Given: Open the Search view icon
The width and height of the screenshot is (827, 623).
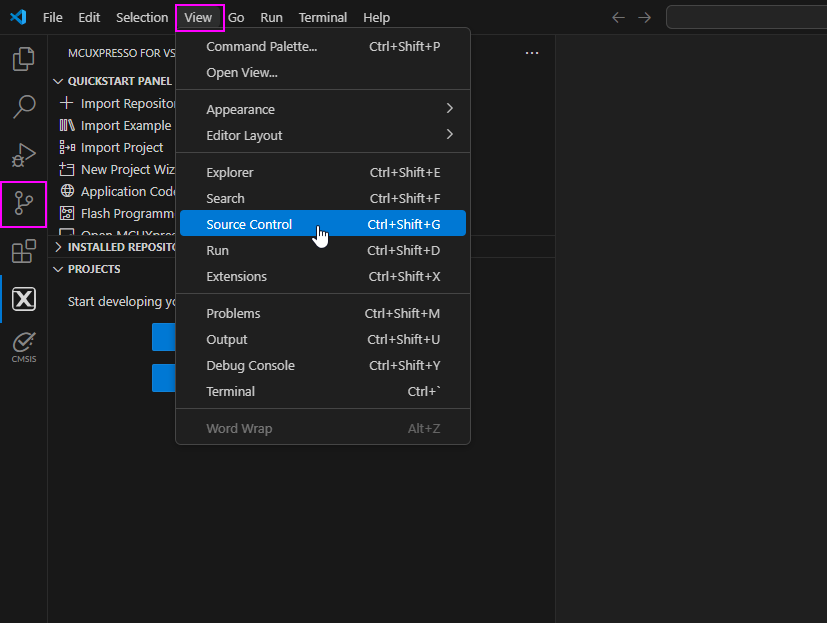Looking at the screenshot, I should coord(23,107).
